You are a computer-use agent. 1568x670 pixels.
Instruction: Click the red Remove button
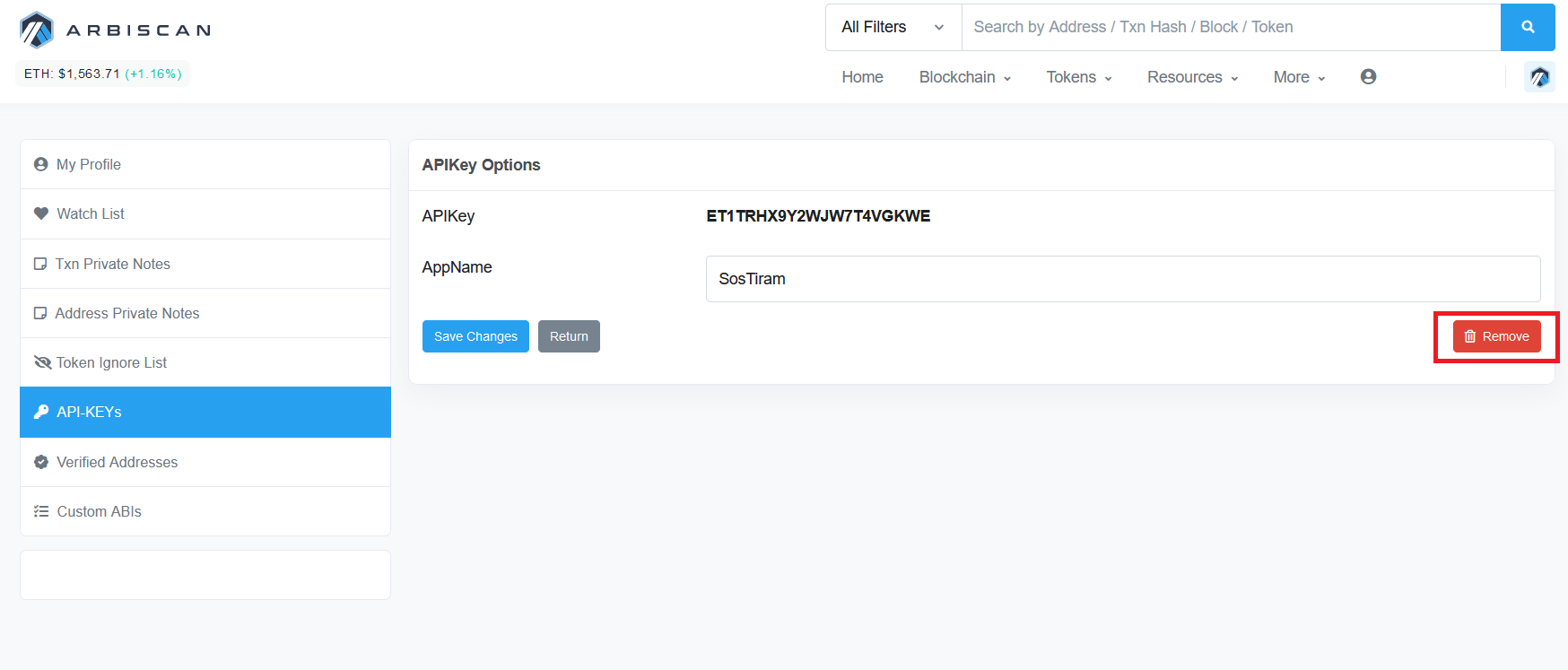point(1496,336)
